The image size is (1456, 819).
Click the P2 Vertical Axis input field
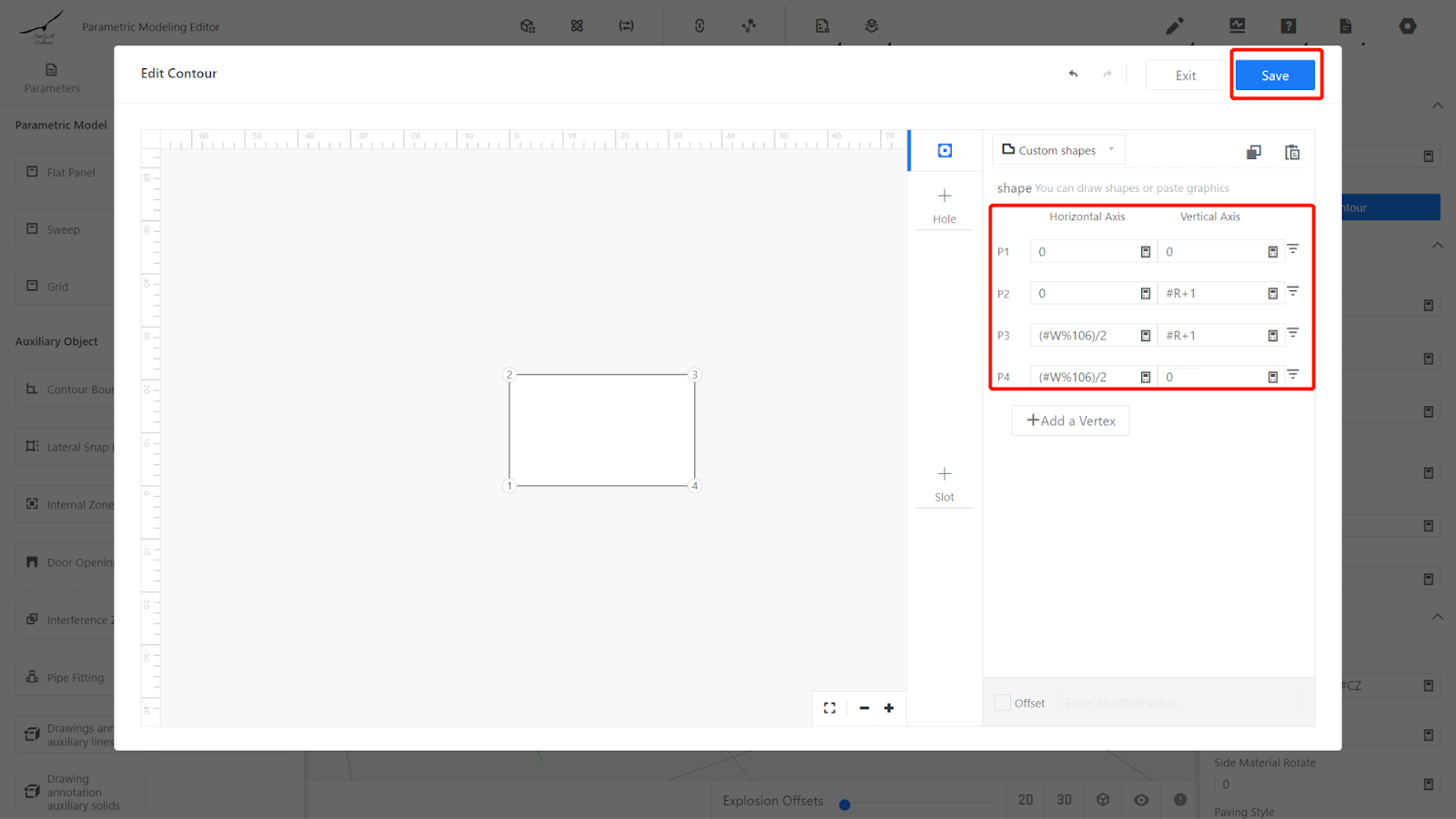(x=1212, y=294)
